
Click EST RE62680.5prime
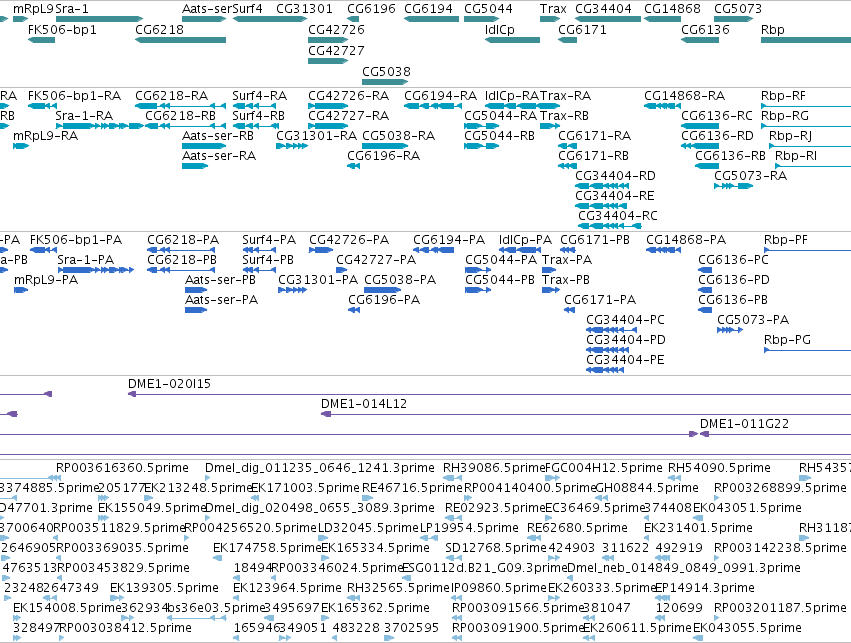point(577,527)
